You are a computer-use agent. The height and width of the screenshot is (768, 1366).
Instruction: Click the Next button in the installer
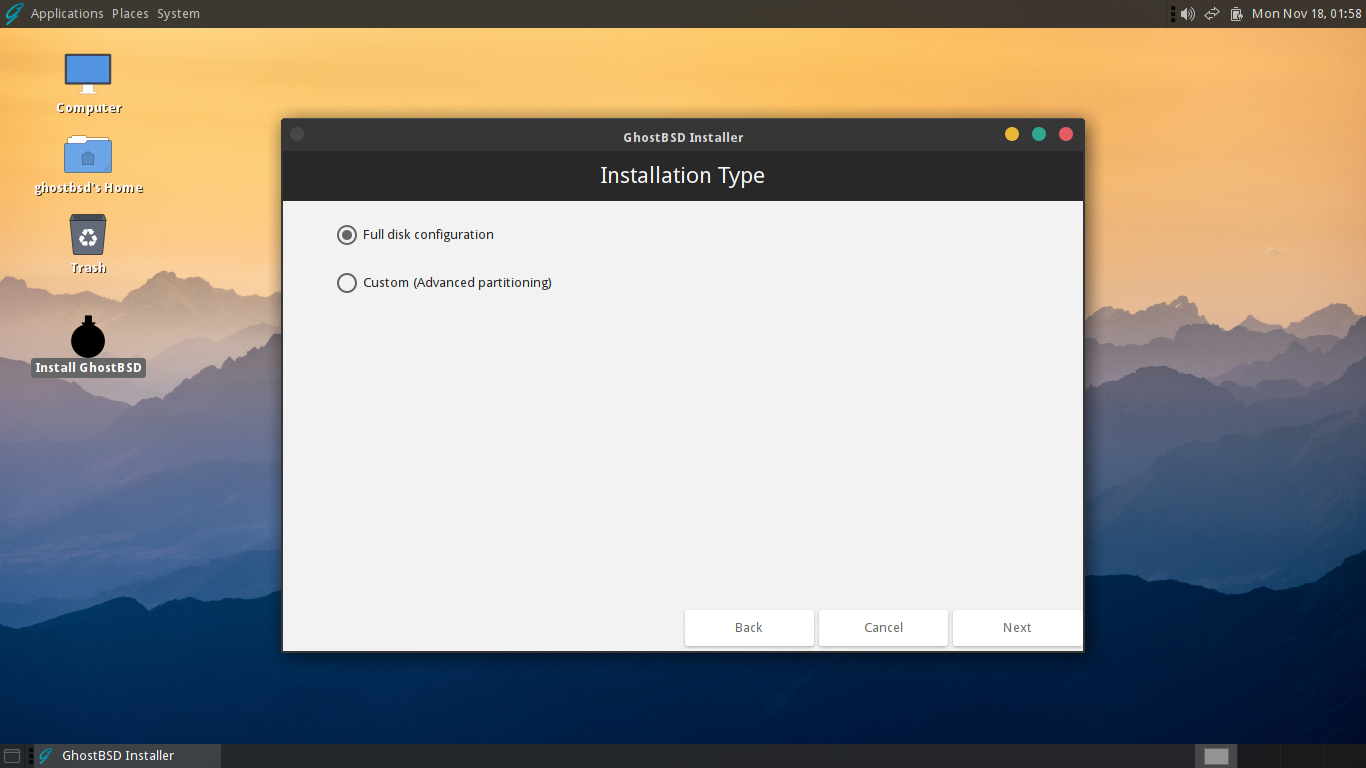(x=1017, y=627)
